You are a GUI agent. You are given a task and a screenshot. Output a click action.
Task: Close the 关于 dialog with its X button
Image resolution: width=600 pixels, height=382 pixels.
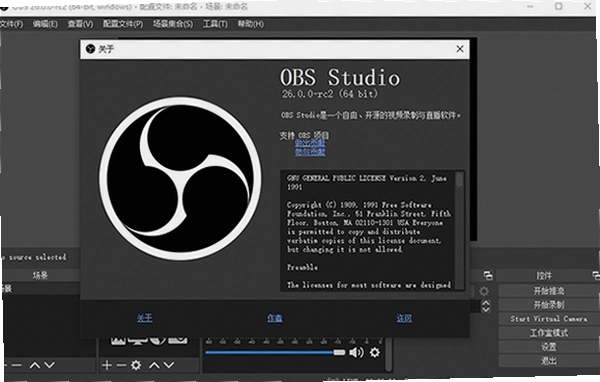click(x=460, y=49)
